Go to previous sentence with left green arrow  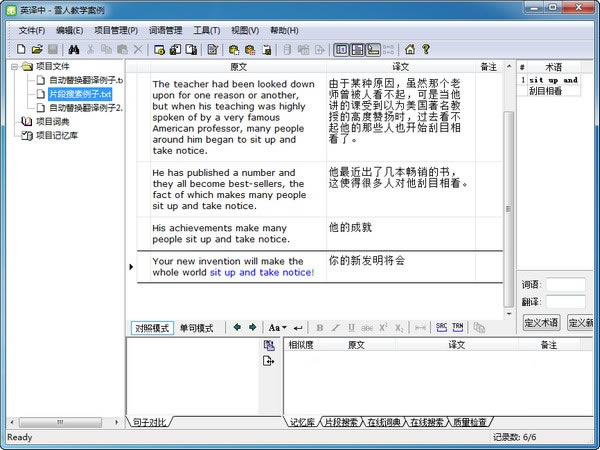[236, 327]
